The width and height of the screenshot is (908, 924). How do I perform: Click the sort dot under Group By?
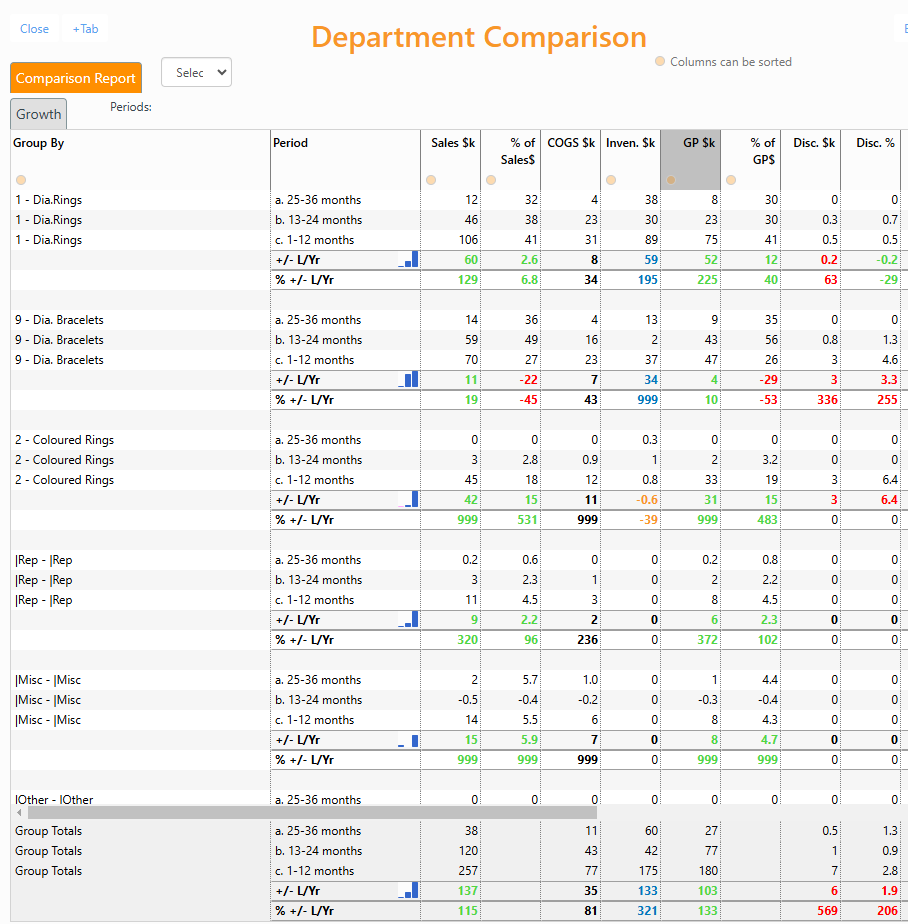20,180
